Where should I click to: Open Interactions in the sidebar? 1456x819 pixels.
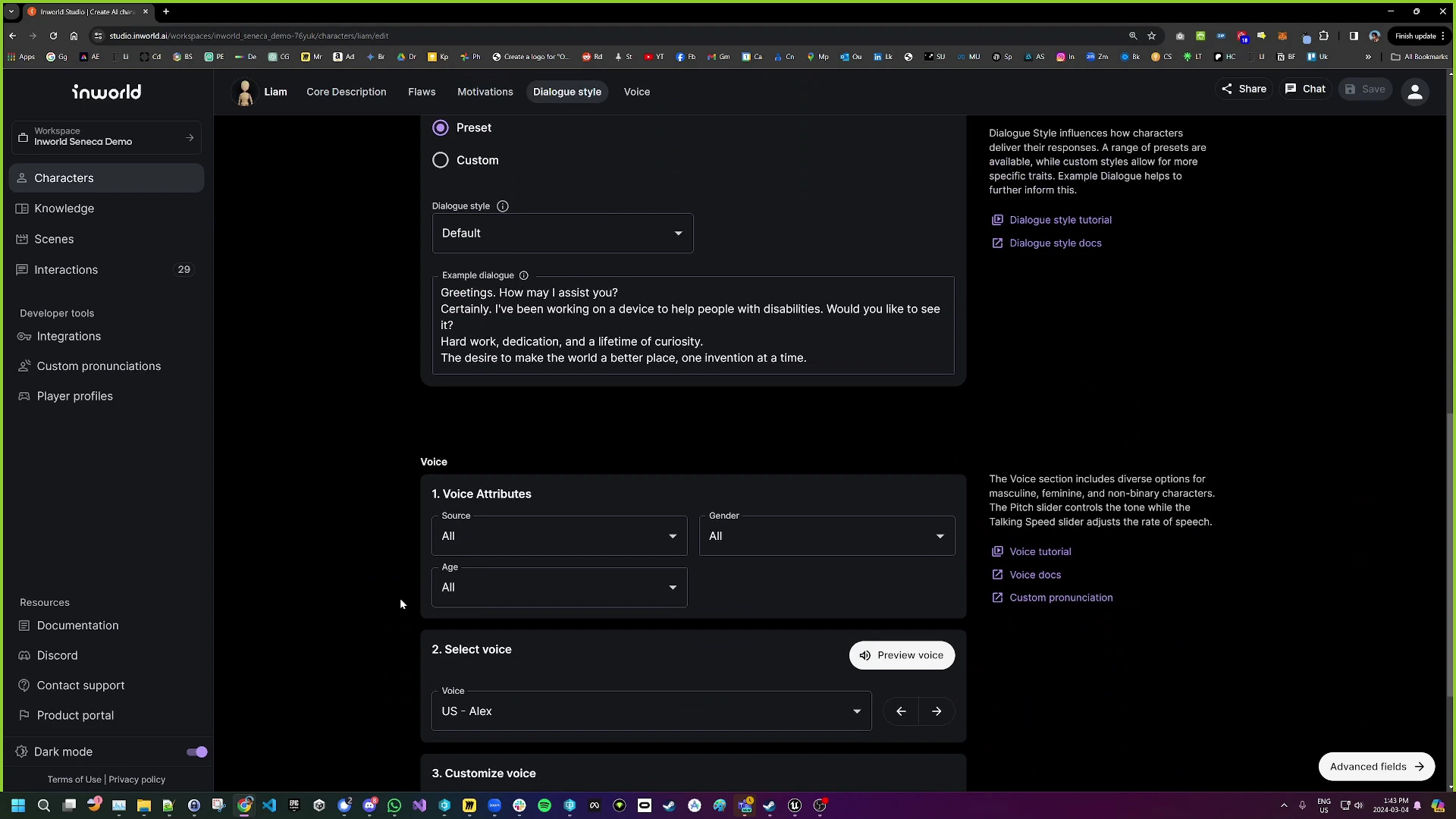(x=107, y=270)
